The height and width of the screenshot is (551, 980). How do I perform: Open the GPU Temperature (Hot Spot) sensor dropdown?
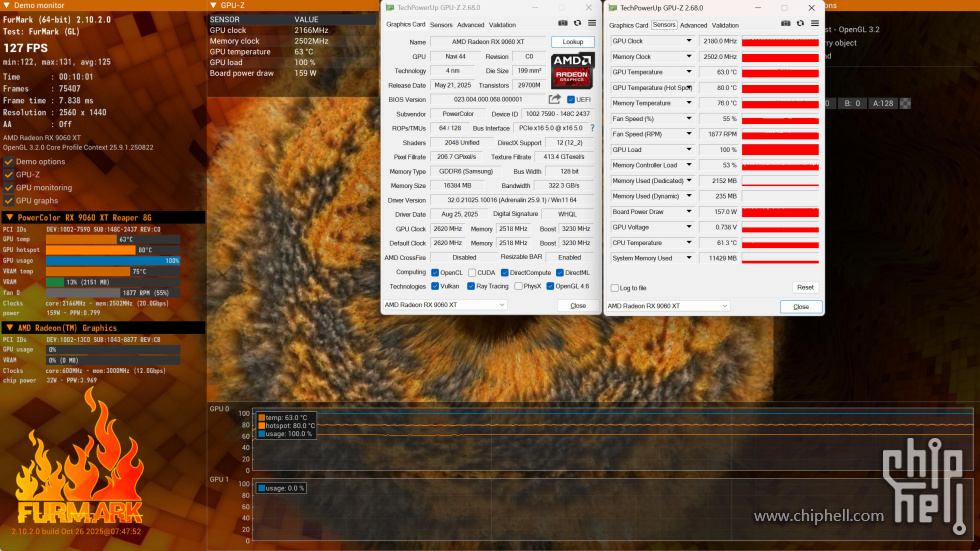688,88
